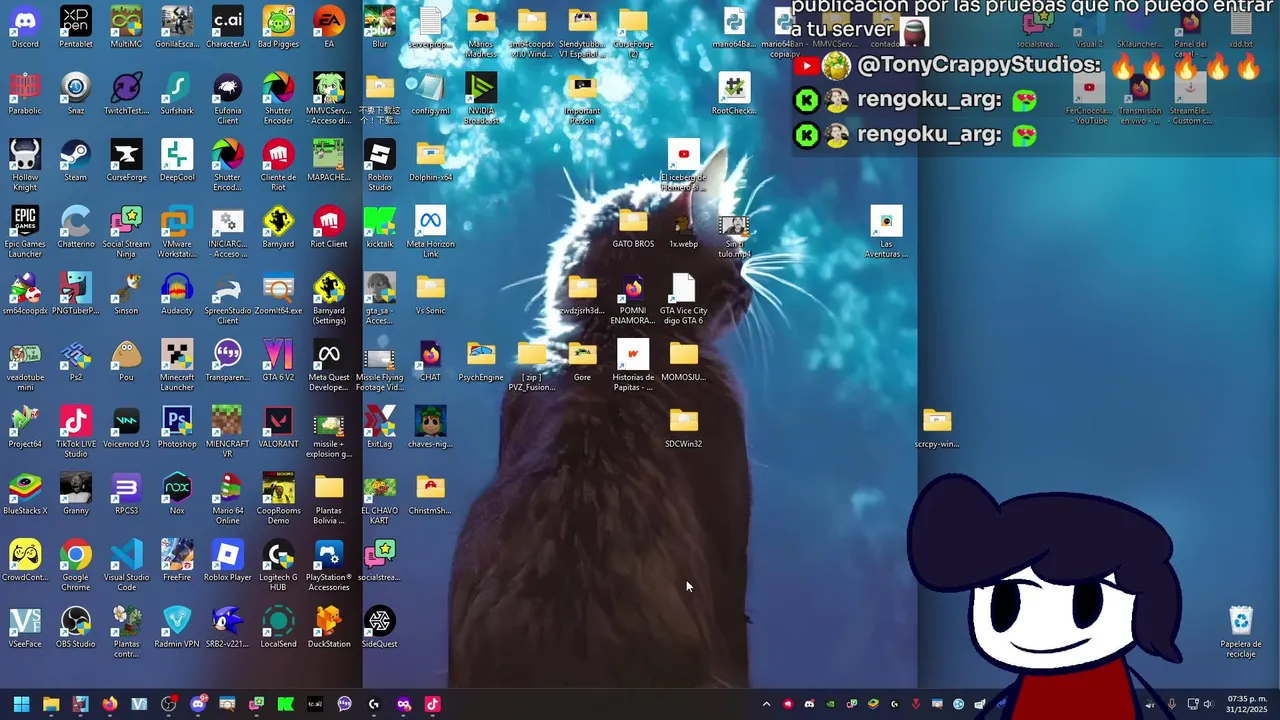The image size is (1280, 720).
Task: Launch DuckStation from the desktop
Action: pyautogui.click(x=329, y=627)
